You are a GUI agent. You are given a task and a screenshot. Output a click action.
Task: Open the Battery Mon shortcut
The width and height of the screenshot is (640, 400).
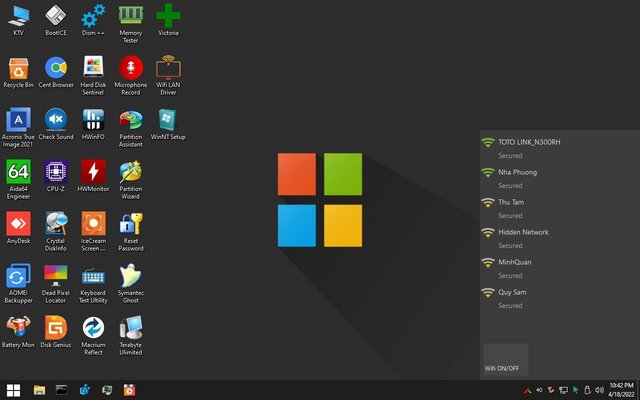[18, 332]
